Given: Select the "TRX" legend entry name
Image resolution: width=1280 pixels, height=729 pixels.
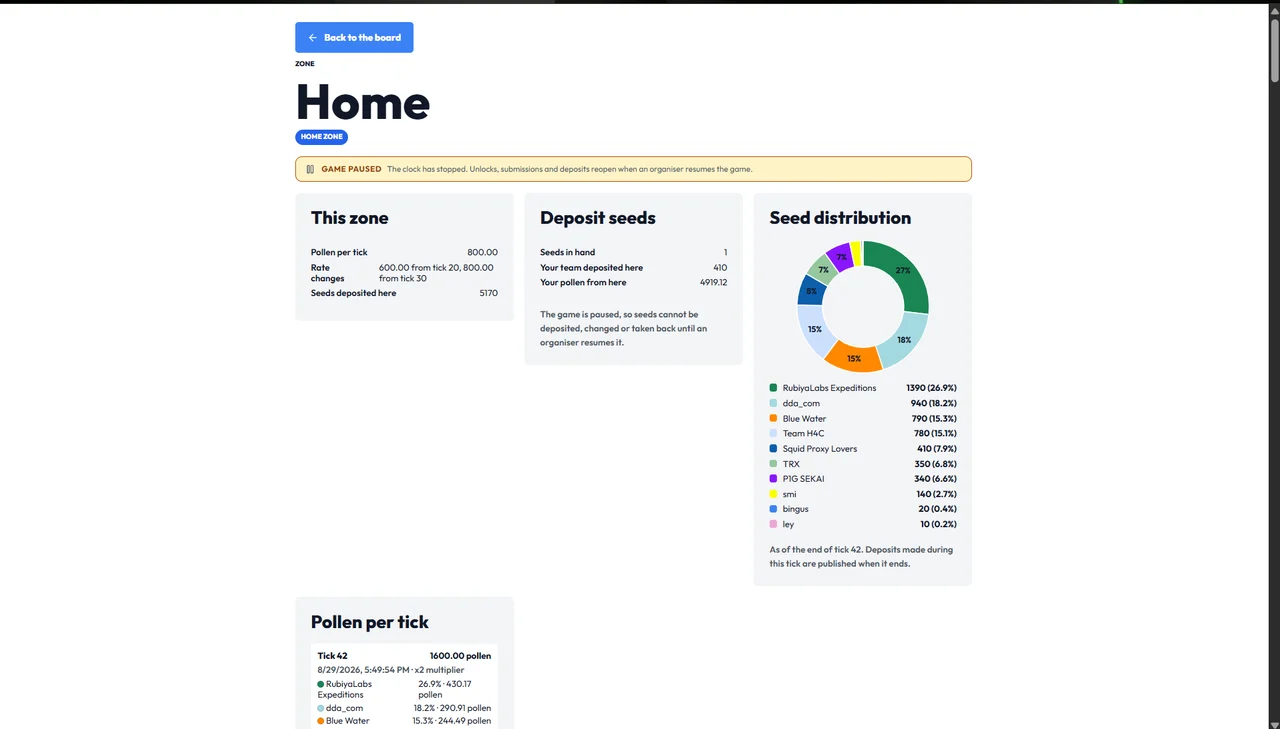Looking at the screenshot, I should tap(791, 464).
